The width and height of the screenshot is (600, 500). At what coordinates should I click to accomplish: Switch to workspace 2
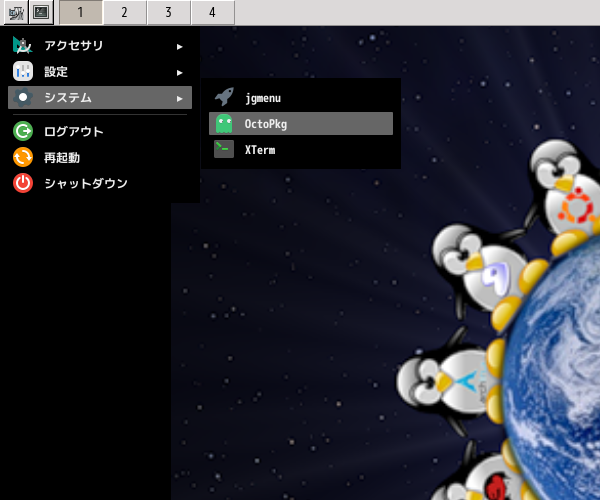point(125,12)
